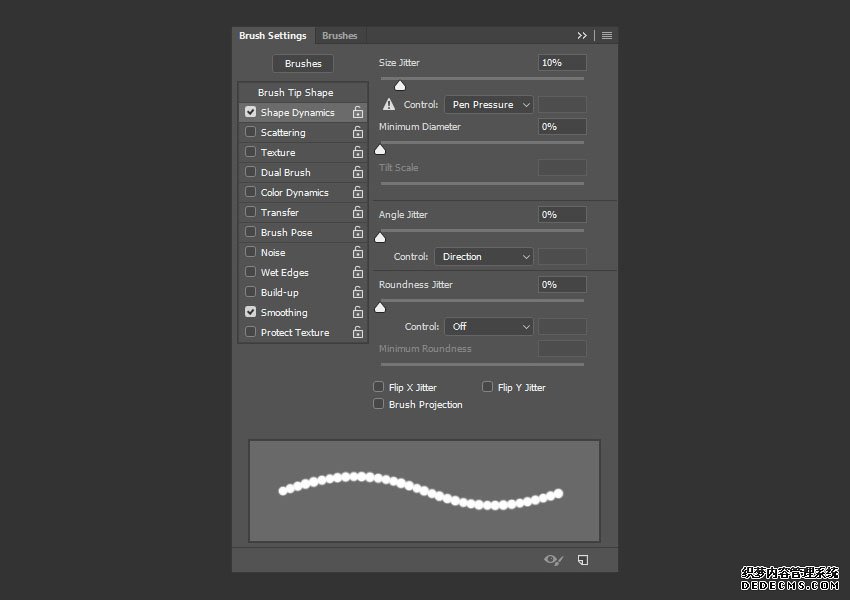Select Brush Pose settings row label
Image resolution: width=850 pixels, height=600 pixels.
286,233
